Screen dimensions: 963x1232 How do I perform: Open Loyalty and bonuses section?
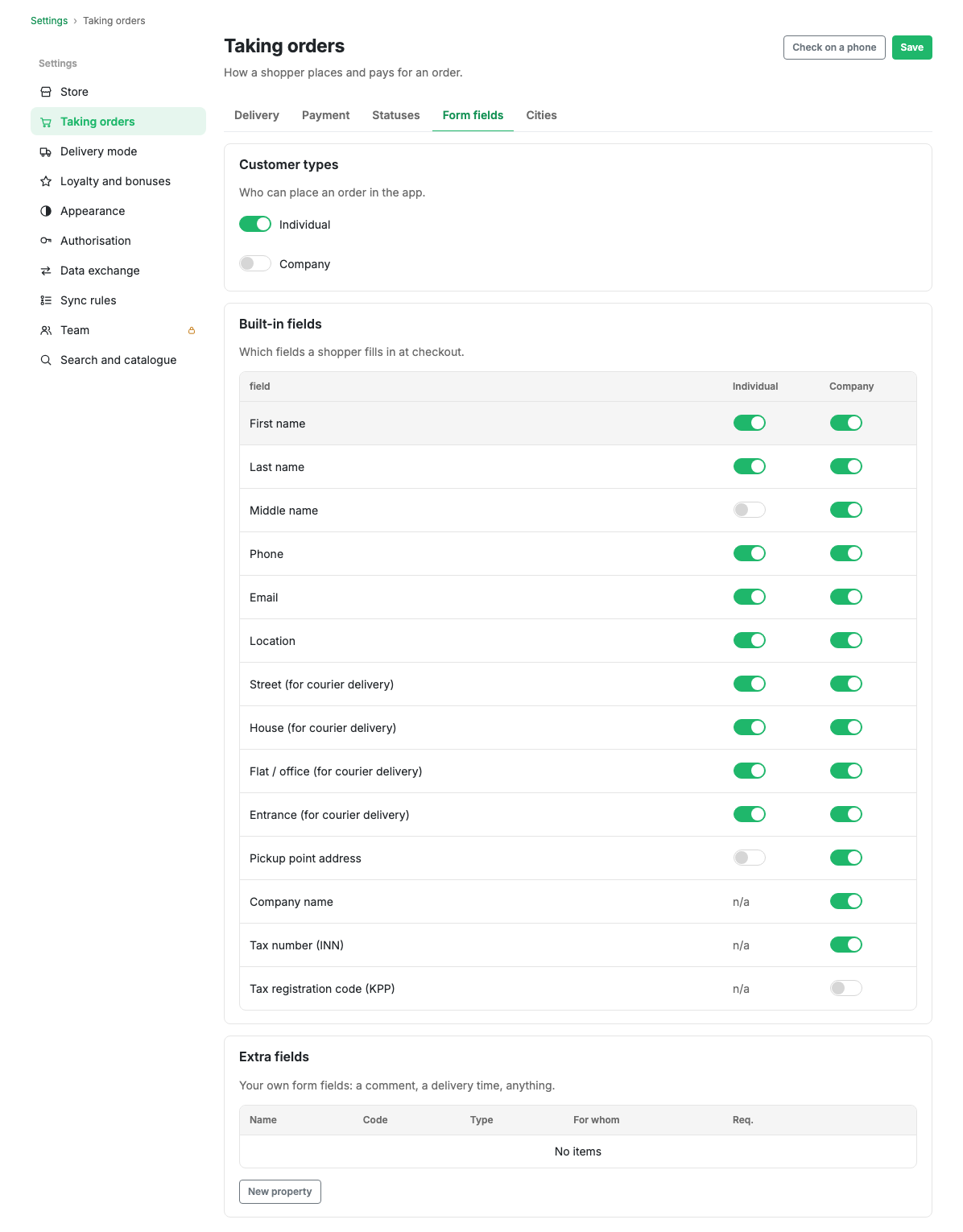tap(118, 181)
